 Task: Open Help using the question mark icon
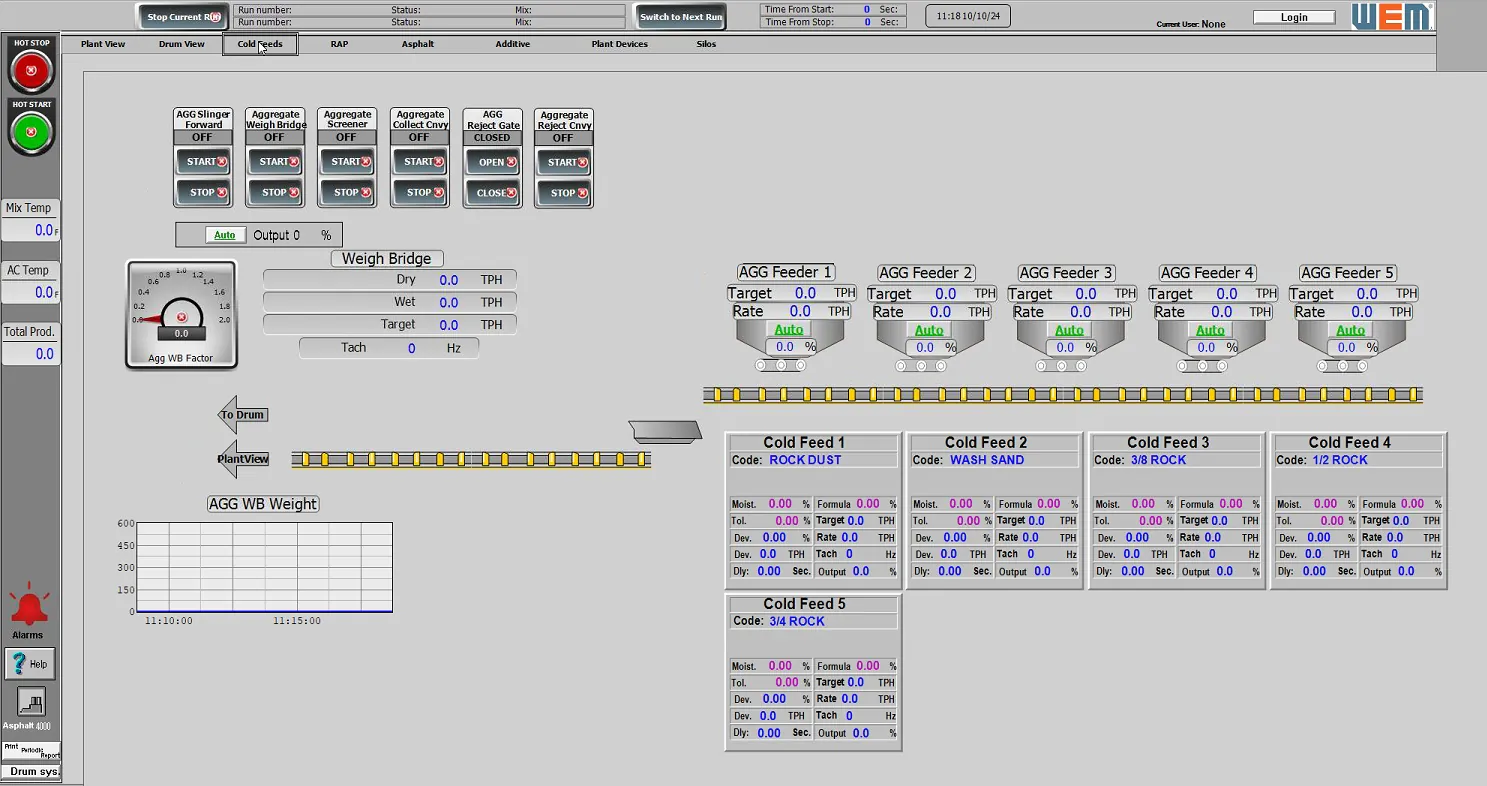pyautogui.click(x=29, y=663)
